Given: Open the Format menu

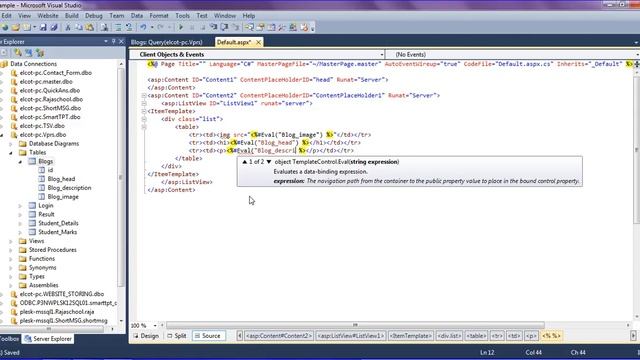Looking at the screenshot, I should 159,16.
